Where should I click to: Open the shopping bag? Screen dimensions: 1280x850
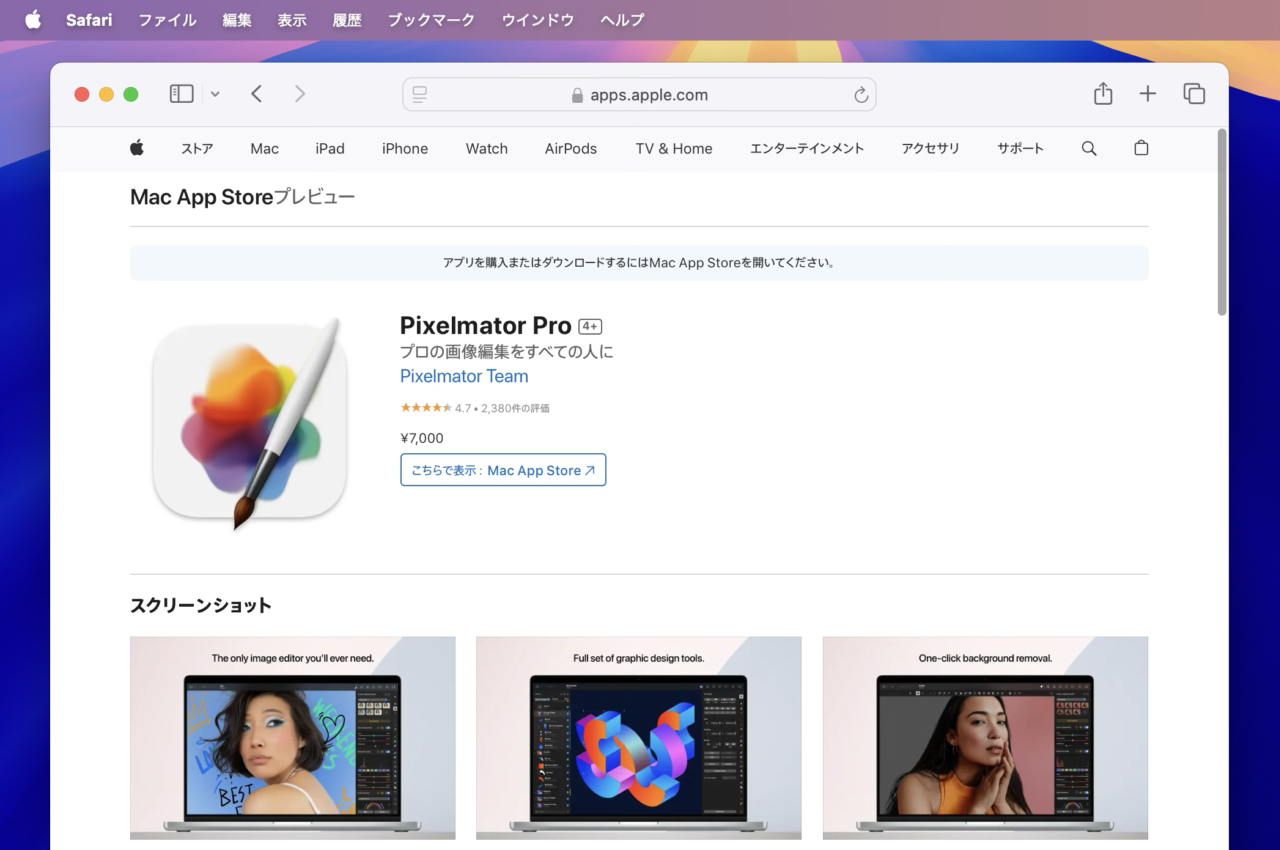click(x=1141, y=148)
